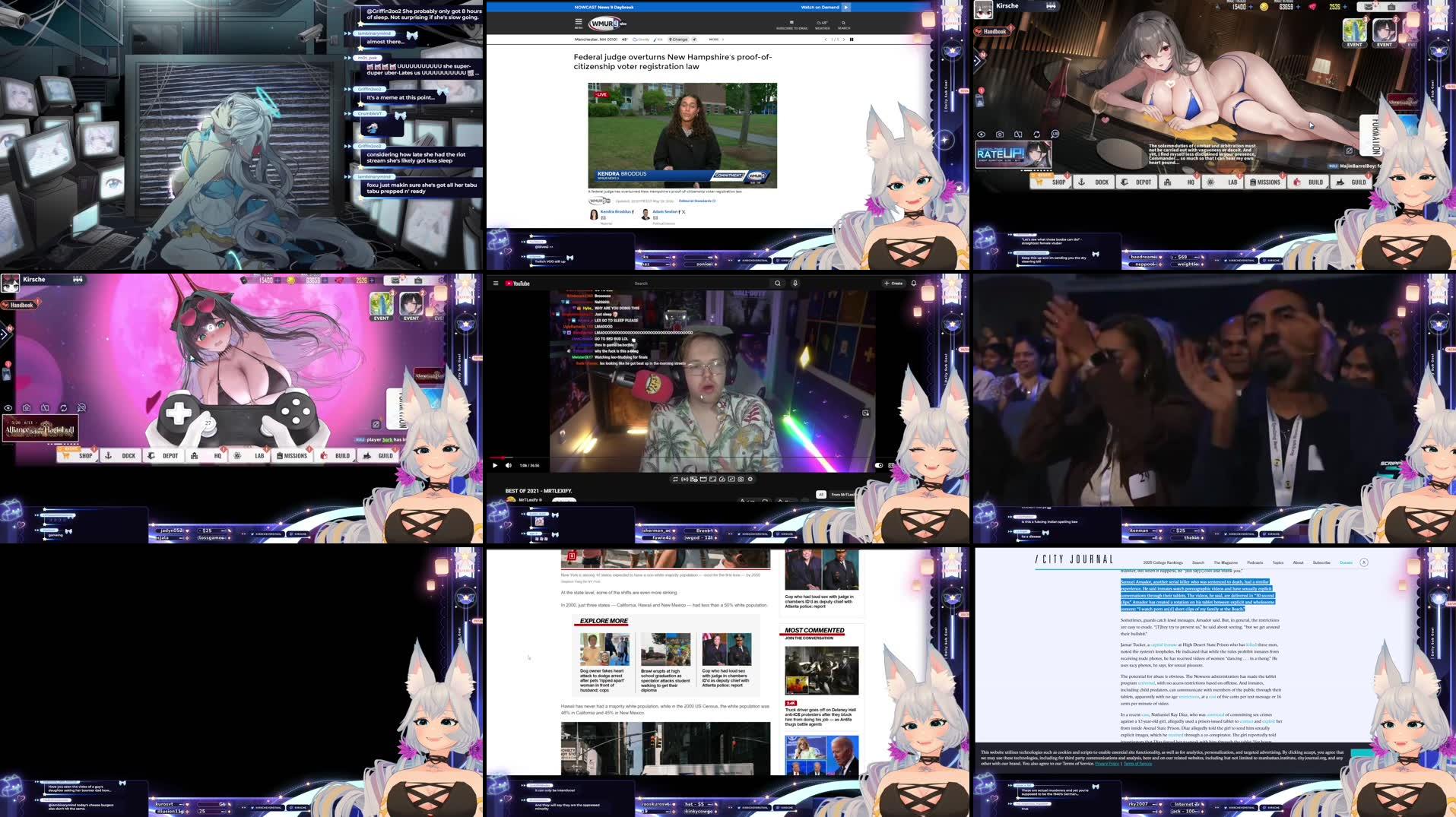
Task: Open Handbook in the pink game view
Action: click(19, 305)
